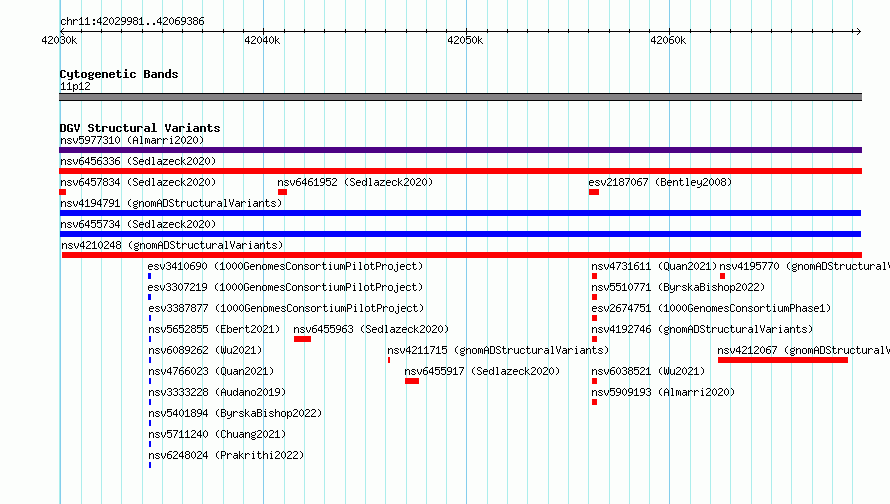
Task: Click esv3387877 1000Genomes pilot variant label
Action: tap(286, 308)
